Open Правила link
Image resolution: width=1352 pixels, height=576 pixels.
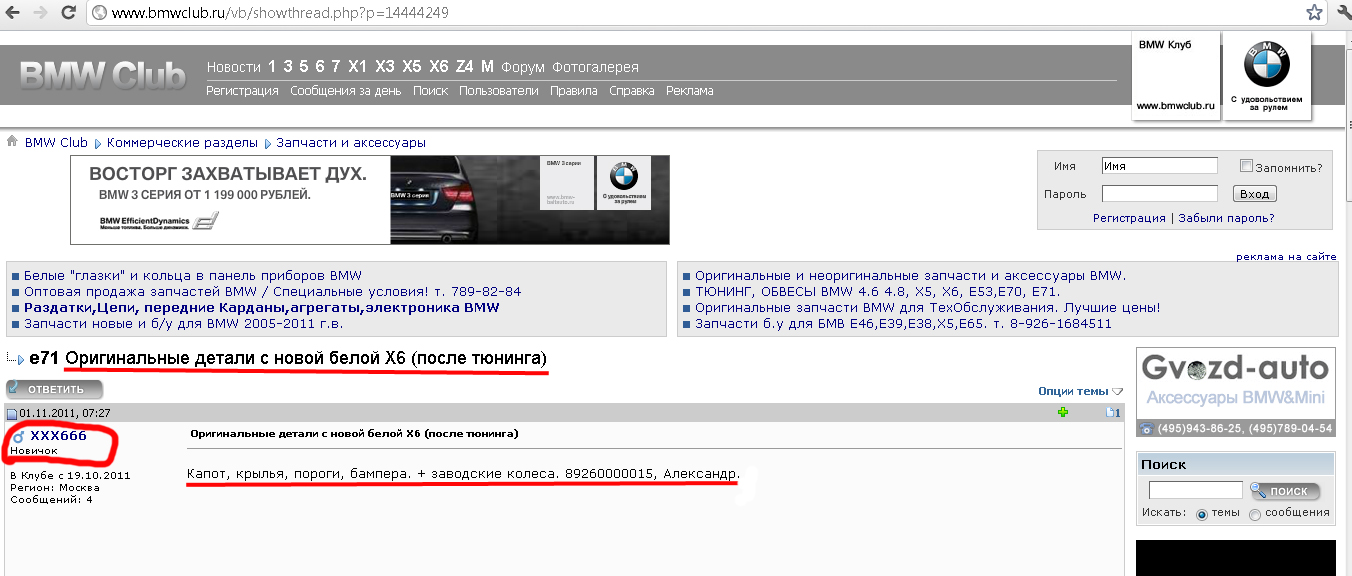click(574, 91)
